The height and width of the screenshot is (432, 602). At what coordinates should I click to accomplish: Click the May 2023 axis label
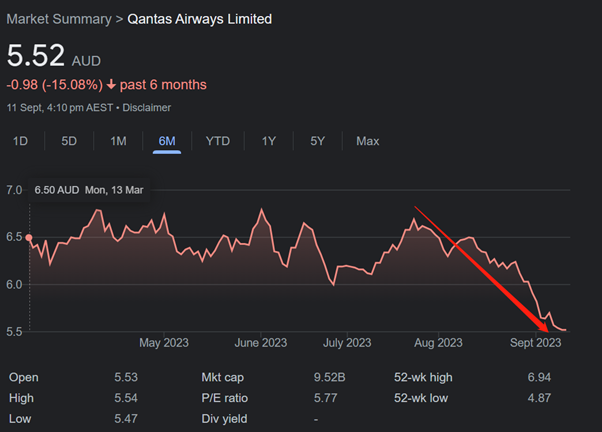164,343
